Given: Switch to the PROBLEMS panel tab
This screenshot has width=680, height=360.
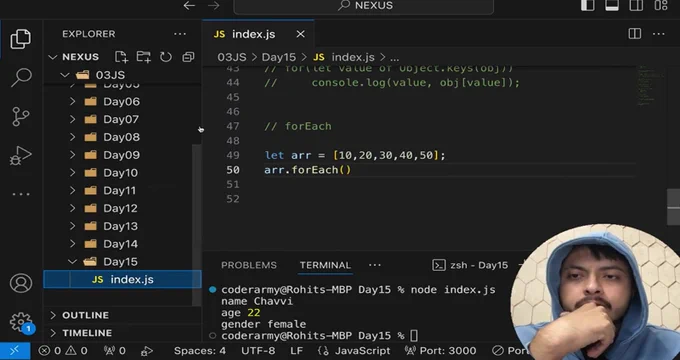Looking at the screenshot, I should [x=249, y=265].
